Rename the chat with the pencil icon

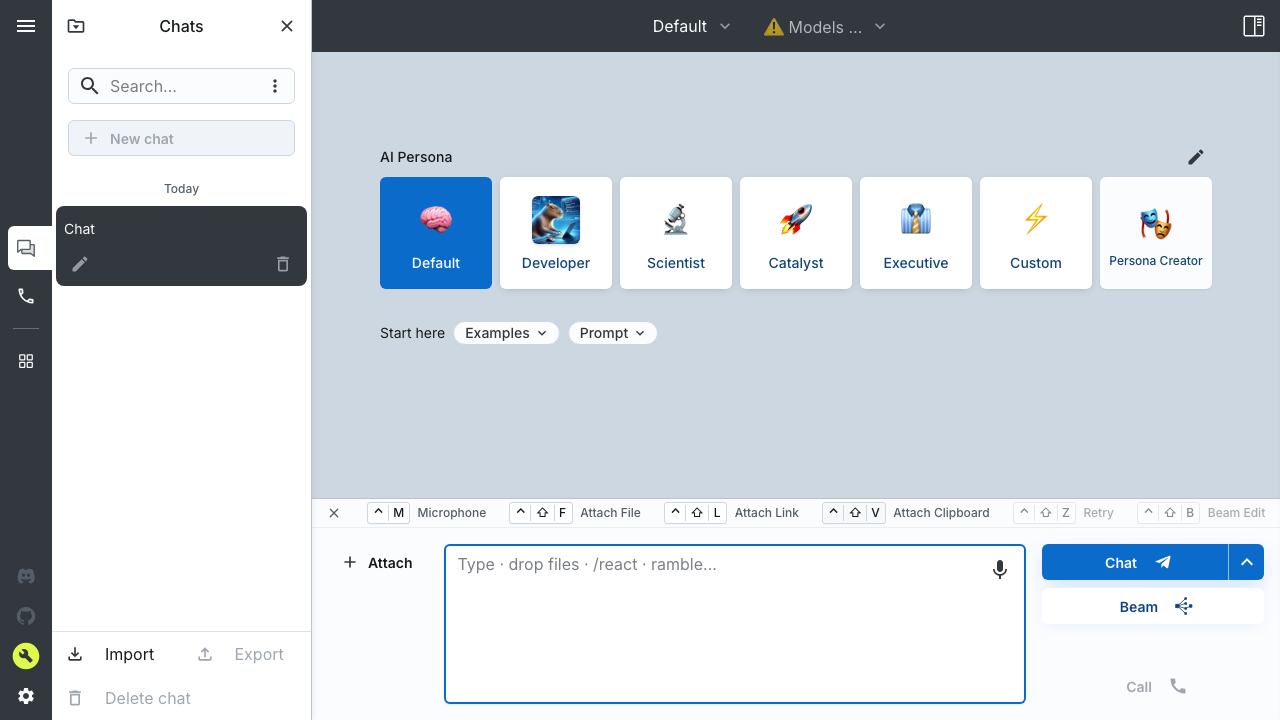click(80, 264)
